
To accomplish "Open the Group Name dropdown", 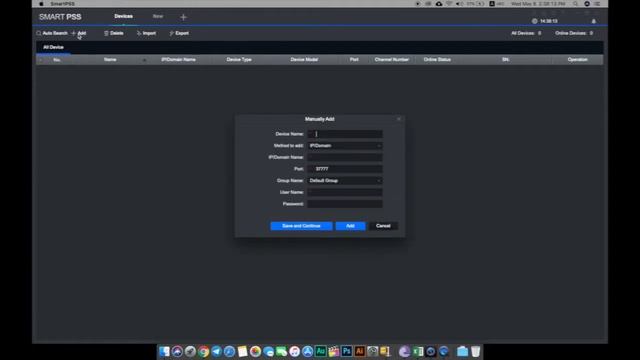I will 345,180.
